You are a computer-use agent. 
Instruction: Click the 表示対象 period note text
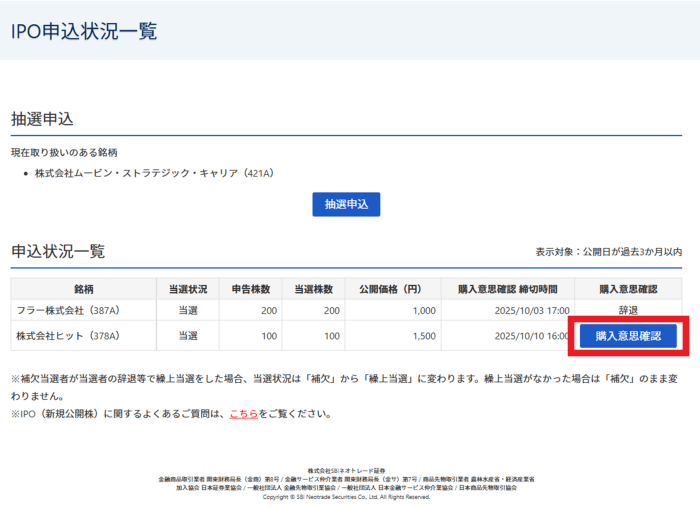[x=608, y=252]
